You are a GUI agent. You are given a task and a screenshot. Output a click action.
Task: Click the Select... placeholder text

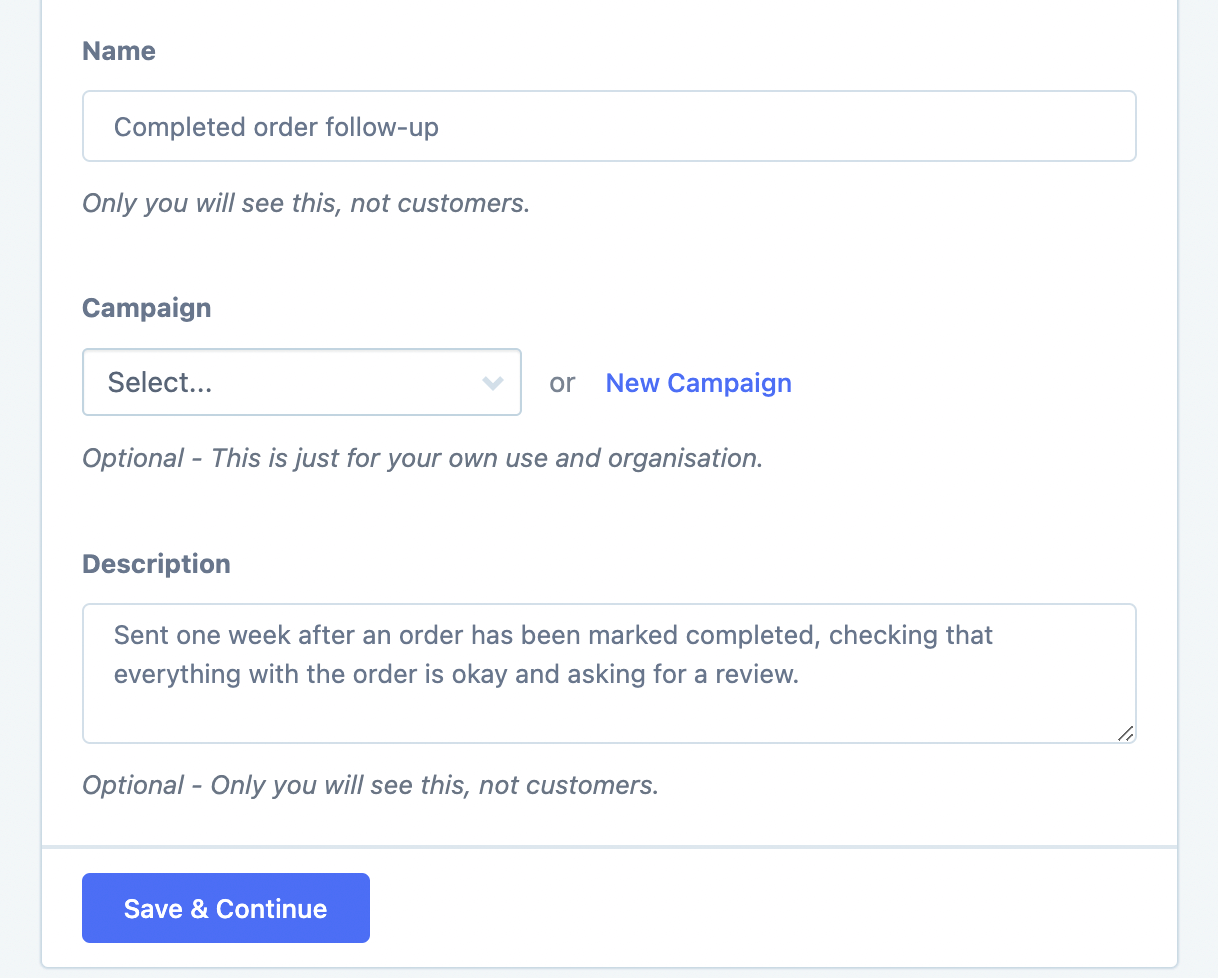[x=158, y=382]
